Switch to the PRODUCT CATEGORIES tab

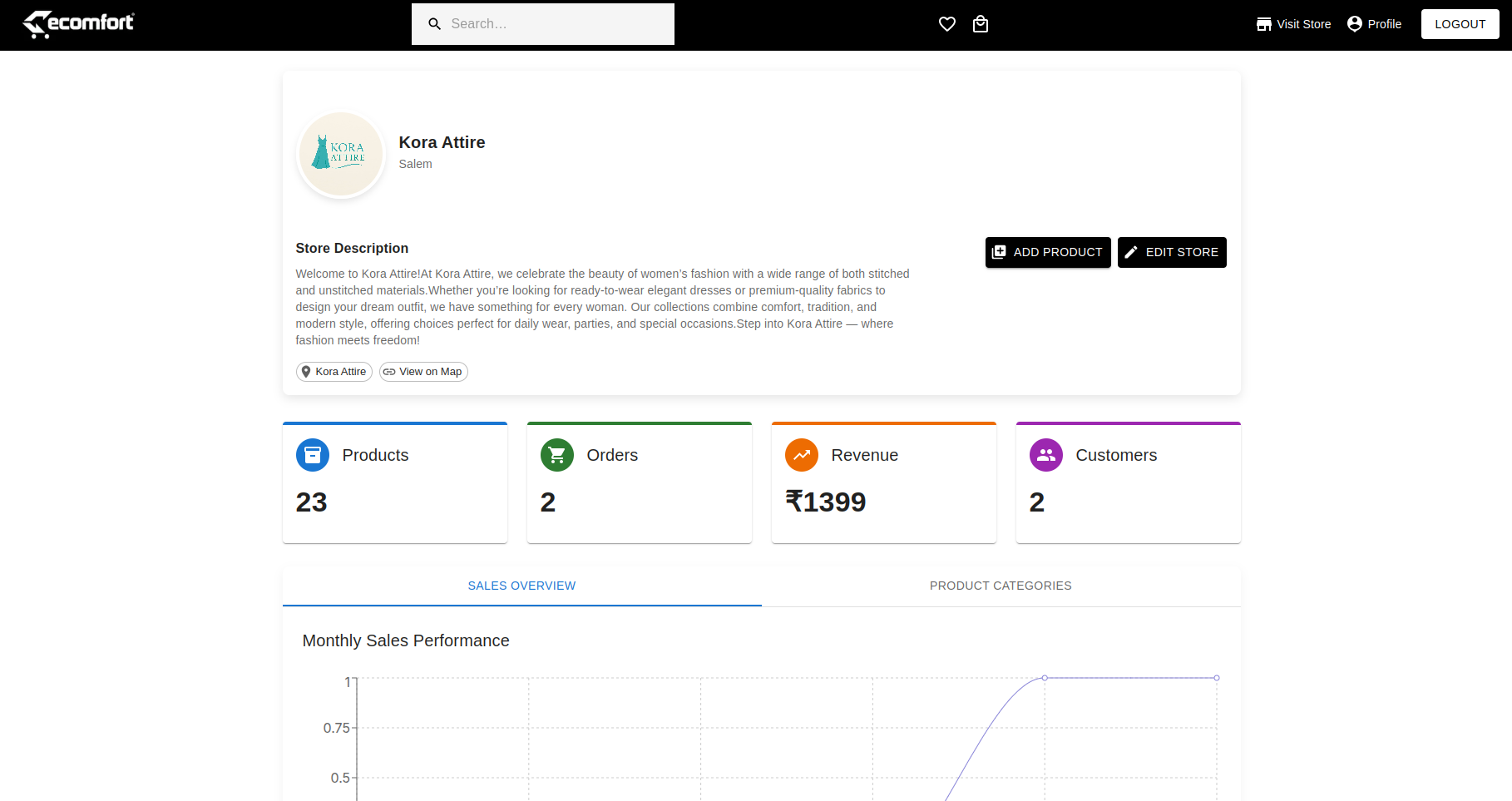tap(1001, 586)
